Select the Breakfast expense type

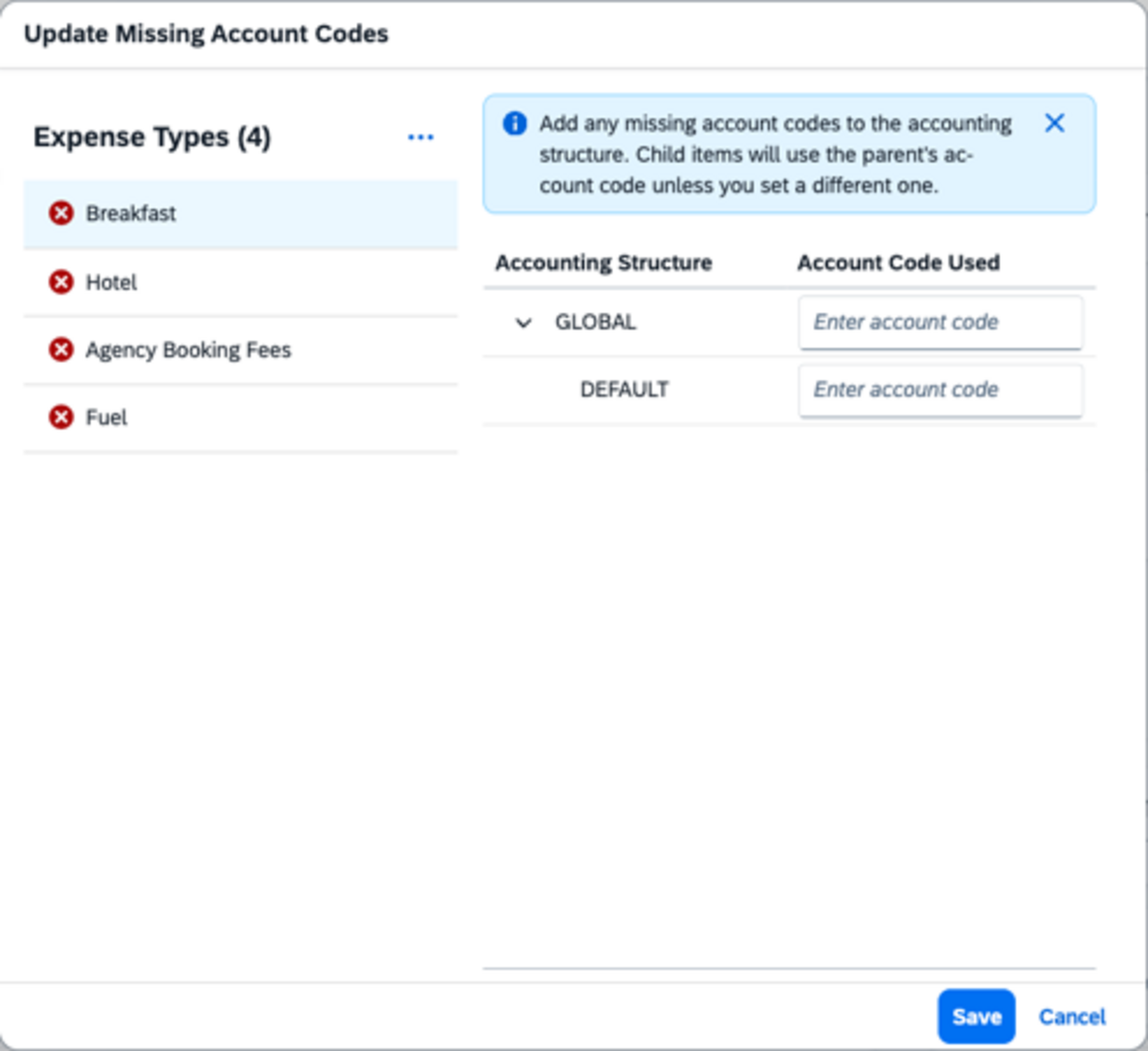point(240,214)
